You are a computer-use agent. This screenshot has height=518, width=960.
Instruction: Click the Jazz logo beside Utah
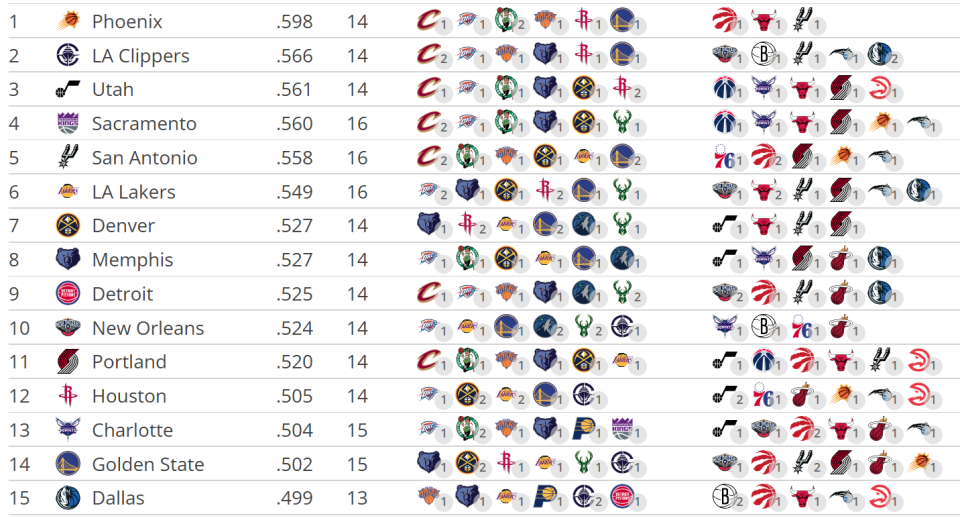68,89
